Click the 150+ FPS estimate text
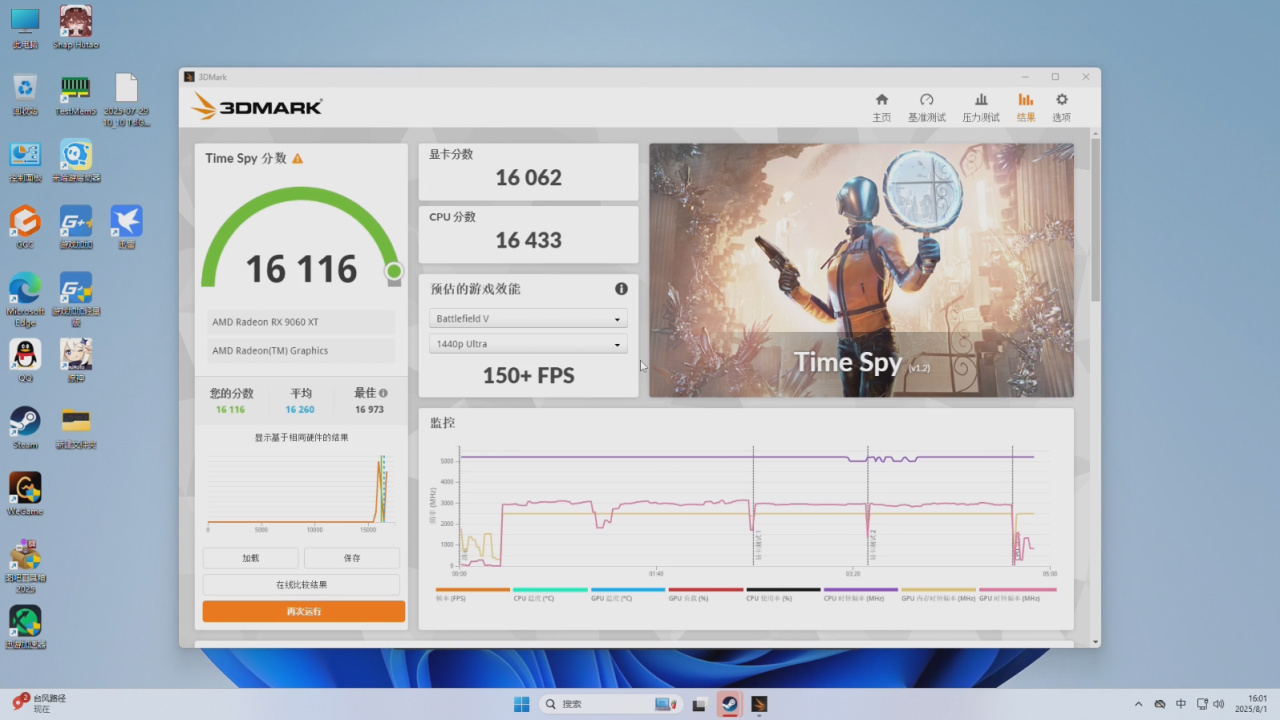 [x=528, y=376]
